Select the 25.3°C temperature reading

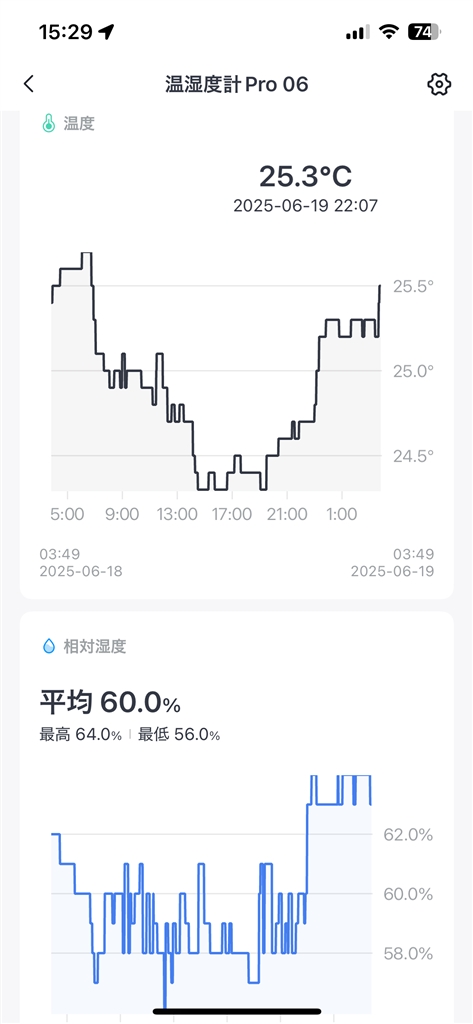(305, 176)
